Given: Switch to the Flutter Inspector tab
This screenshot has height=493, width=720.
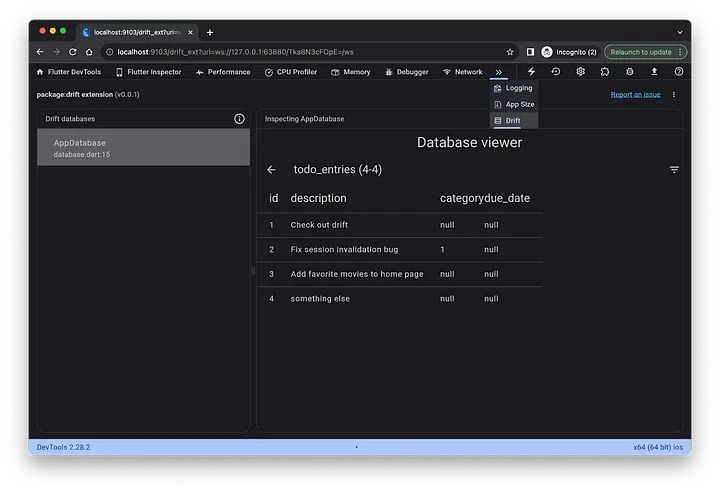Looking at the screenshot, I should pos(148,72).
